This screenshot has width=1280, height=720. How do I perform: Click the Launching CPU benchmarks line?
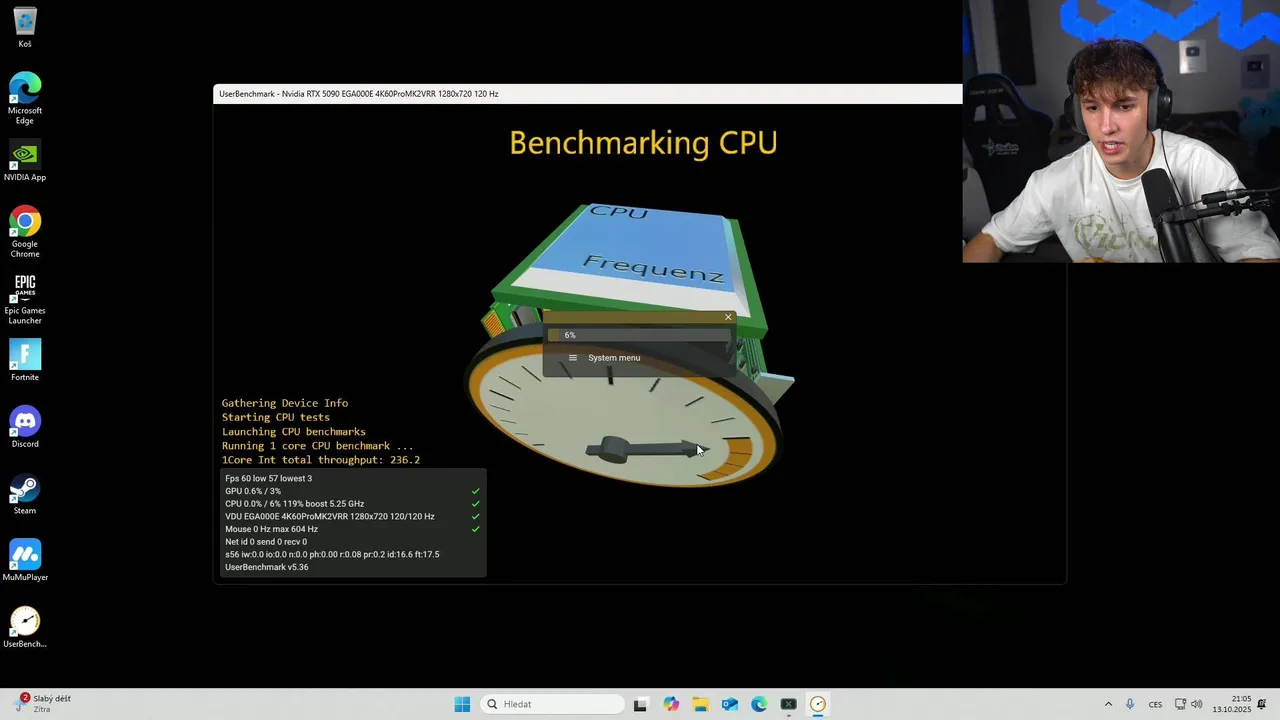coord(294,432)
